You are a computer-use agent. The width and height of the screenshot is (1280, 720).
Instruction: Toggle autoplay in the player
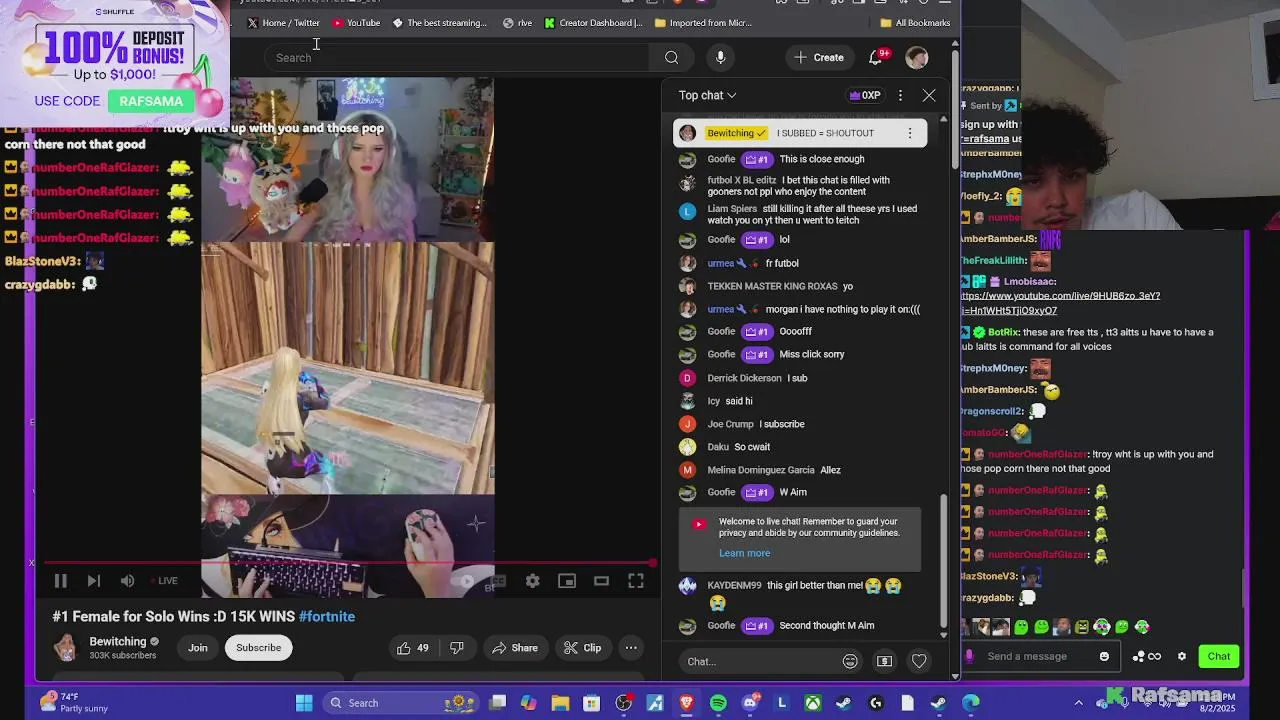coord(463,581)
